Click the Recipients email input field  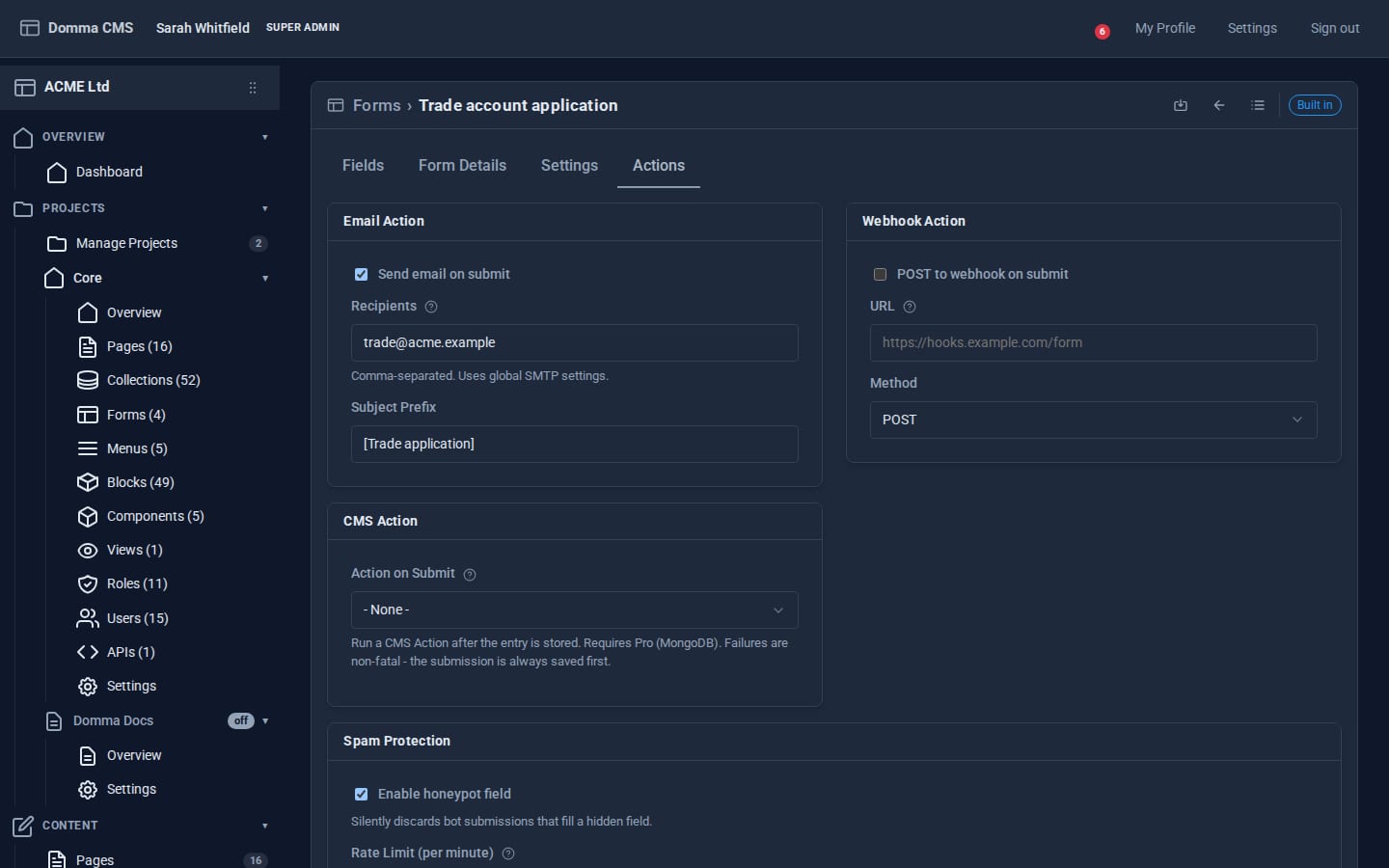[574, 342]
